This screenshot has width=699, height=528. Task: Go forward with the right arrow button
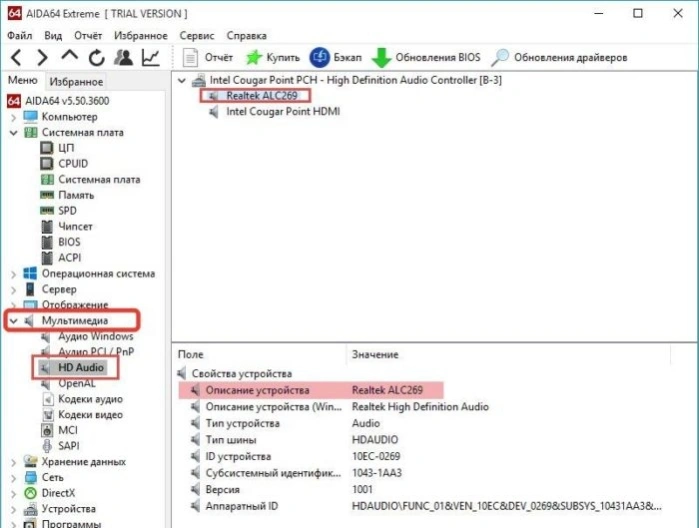pos(42,58)
